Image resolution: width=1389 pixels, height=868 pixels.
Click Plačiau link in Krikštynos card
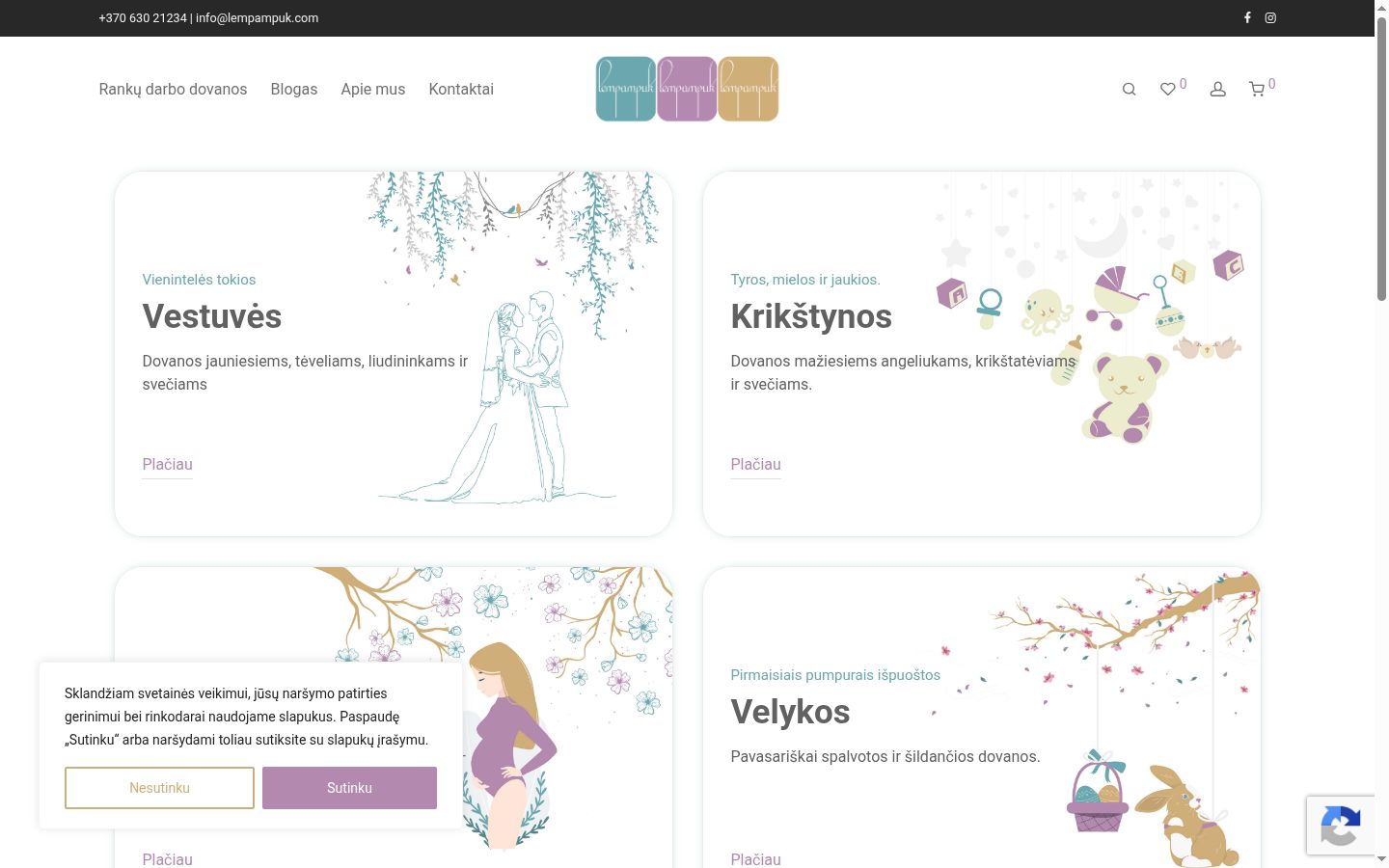[x=755, y=464]
